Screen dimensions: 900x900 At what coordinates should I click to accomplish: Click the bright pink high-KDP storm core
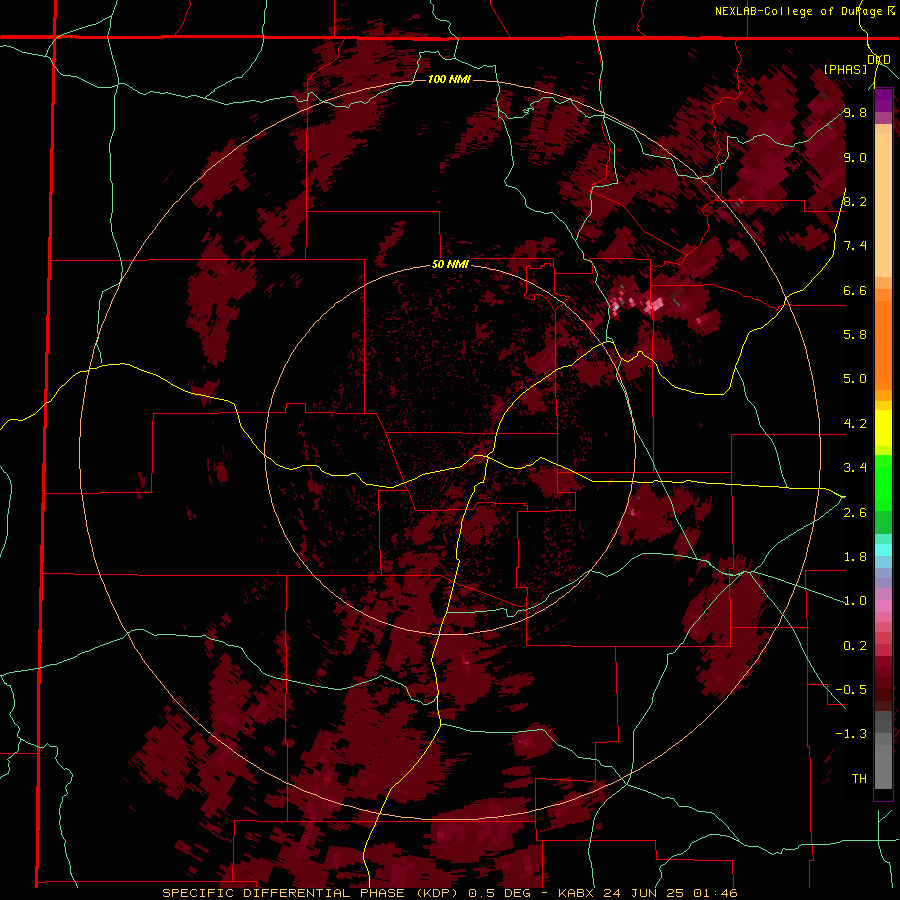pyautogui.click(x=654, y=304)
